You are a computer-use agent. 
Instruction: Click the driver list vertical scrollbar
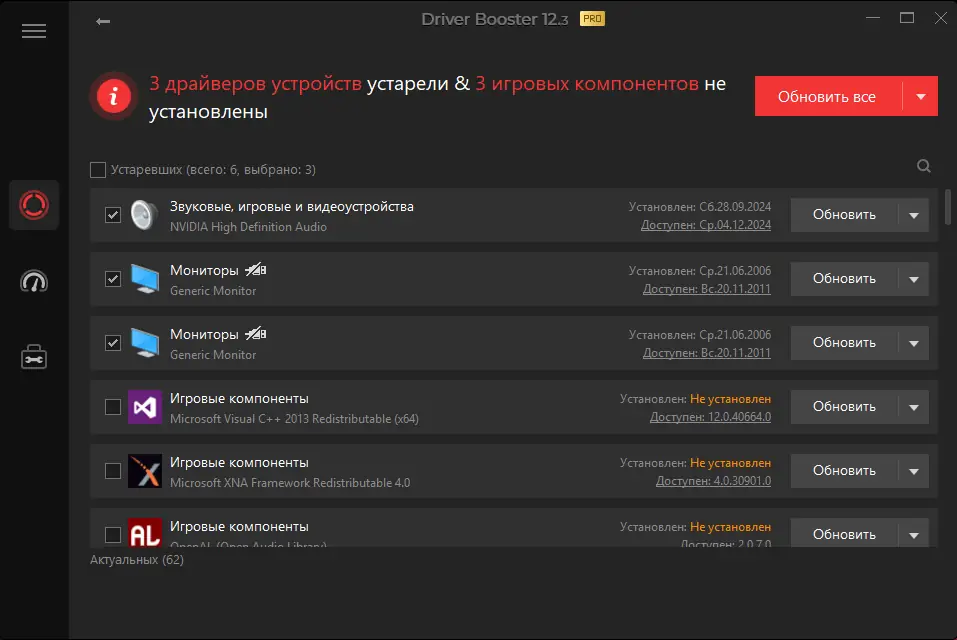coord(948,207)
